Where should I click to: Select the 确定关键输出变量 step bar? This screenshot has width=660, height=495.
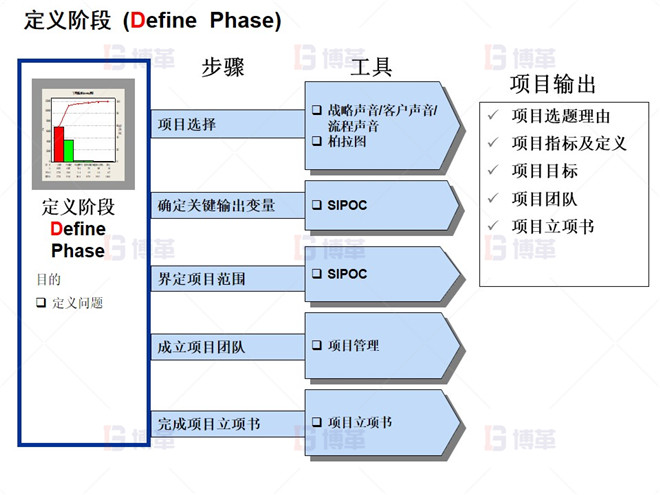[226, 206]
